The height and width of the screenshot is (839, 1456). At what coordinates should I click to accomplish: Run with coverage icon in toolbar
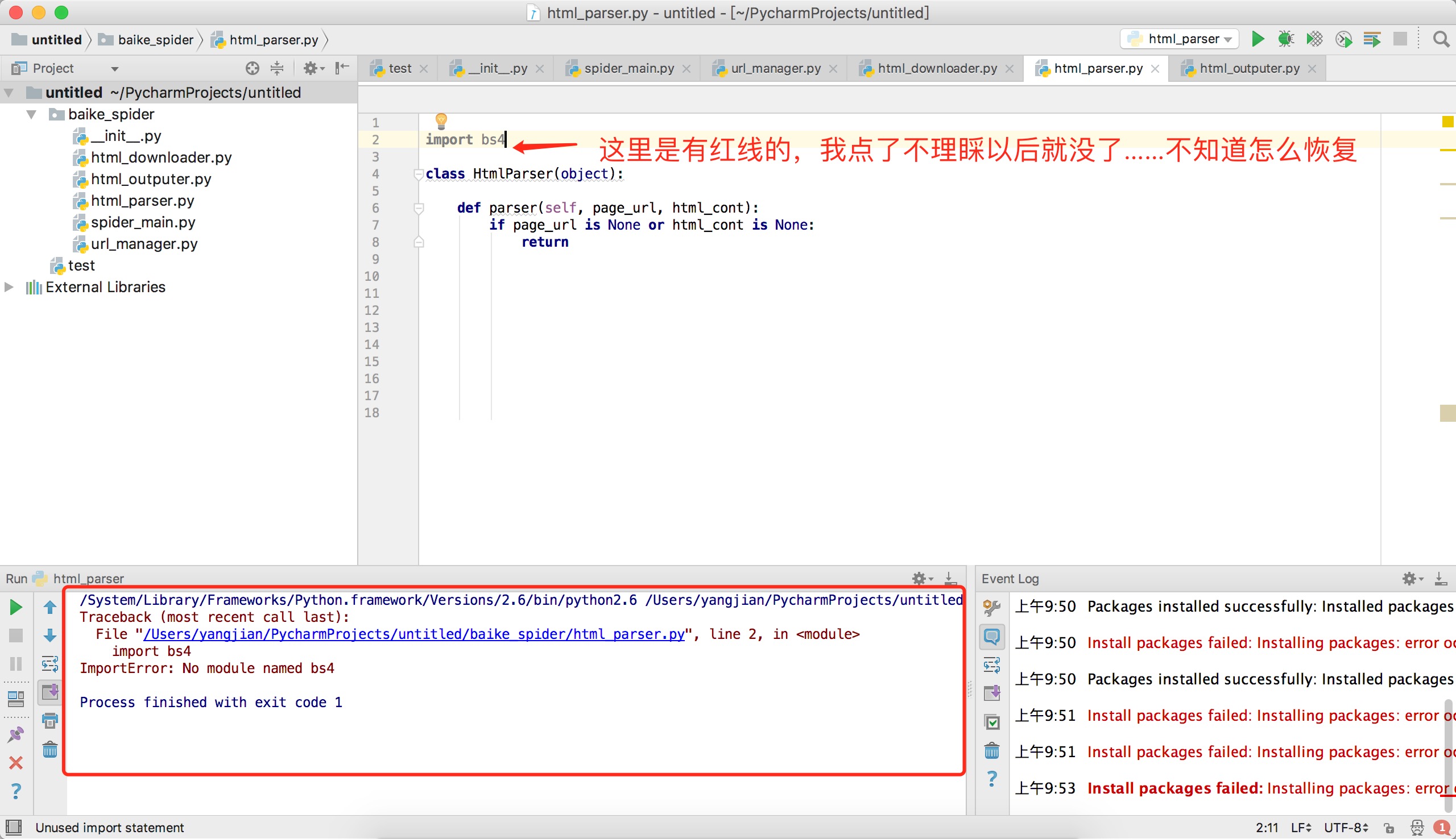pos(1314,39)
